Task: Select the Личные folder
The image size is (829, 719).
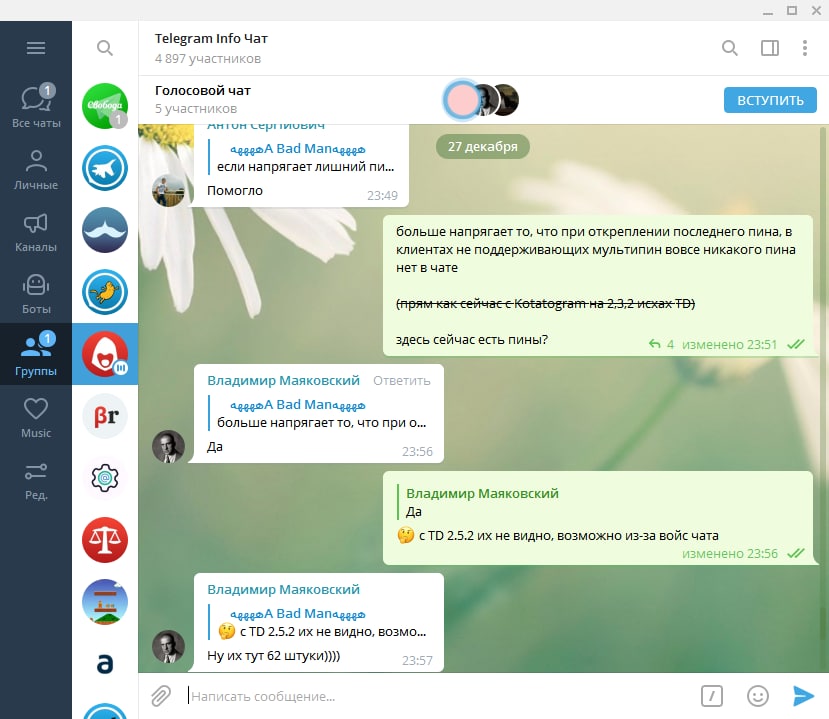Action: click(x=36, y=169)
